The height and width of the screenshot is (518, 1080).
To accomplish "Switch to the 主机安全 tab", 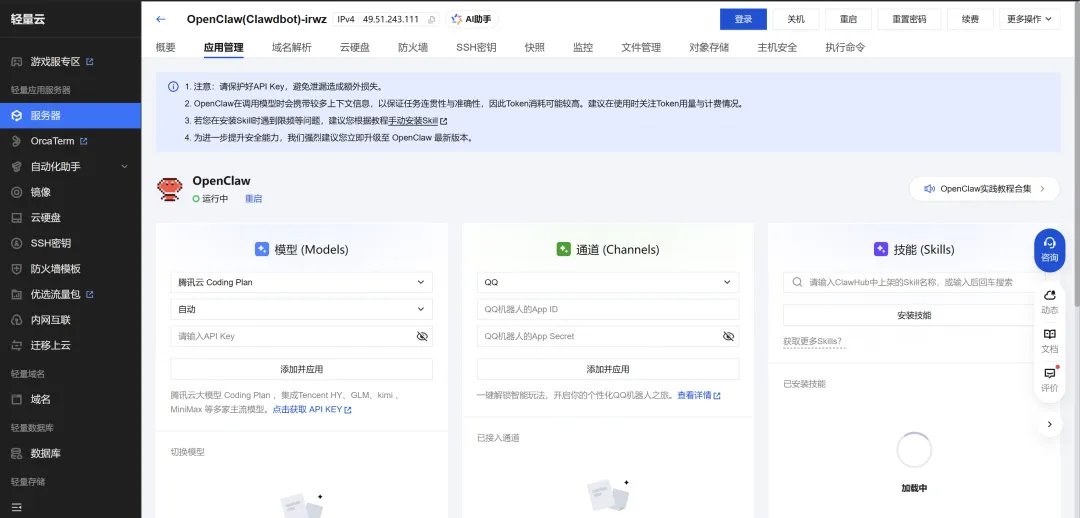I will [x=777, y=48].
